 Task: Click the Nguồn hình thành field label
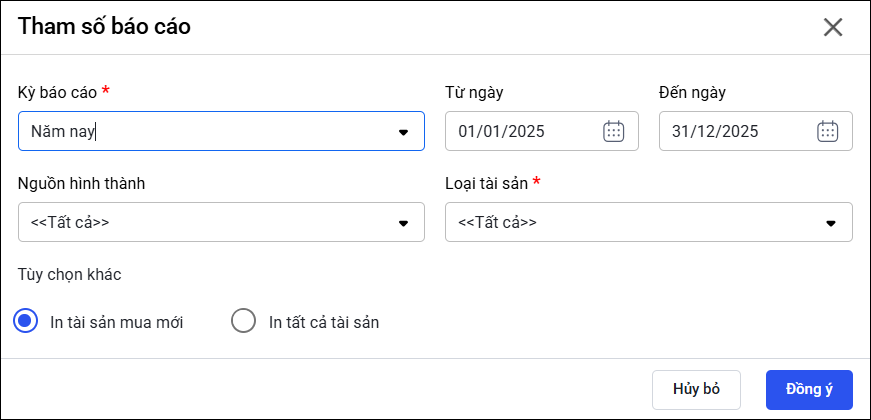pos(82,183)
